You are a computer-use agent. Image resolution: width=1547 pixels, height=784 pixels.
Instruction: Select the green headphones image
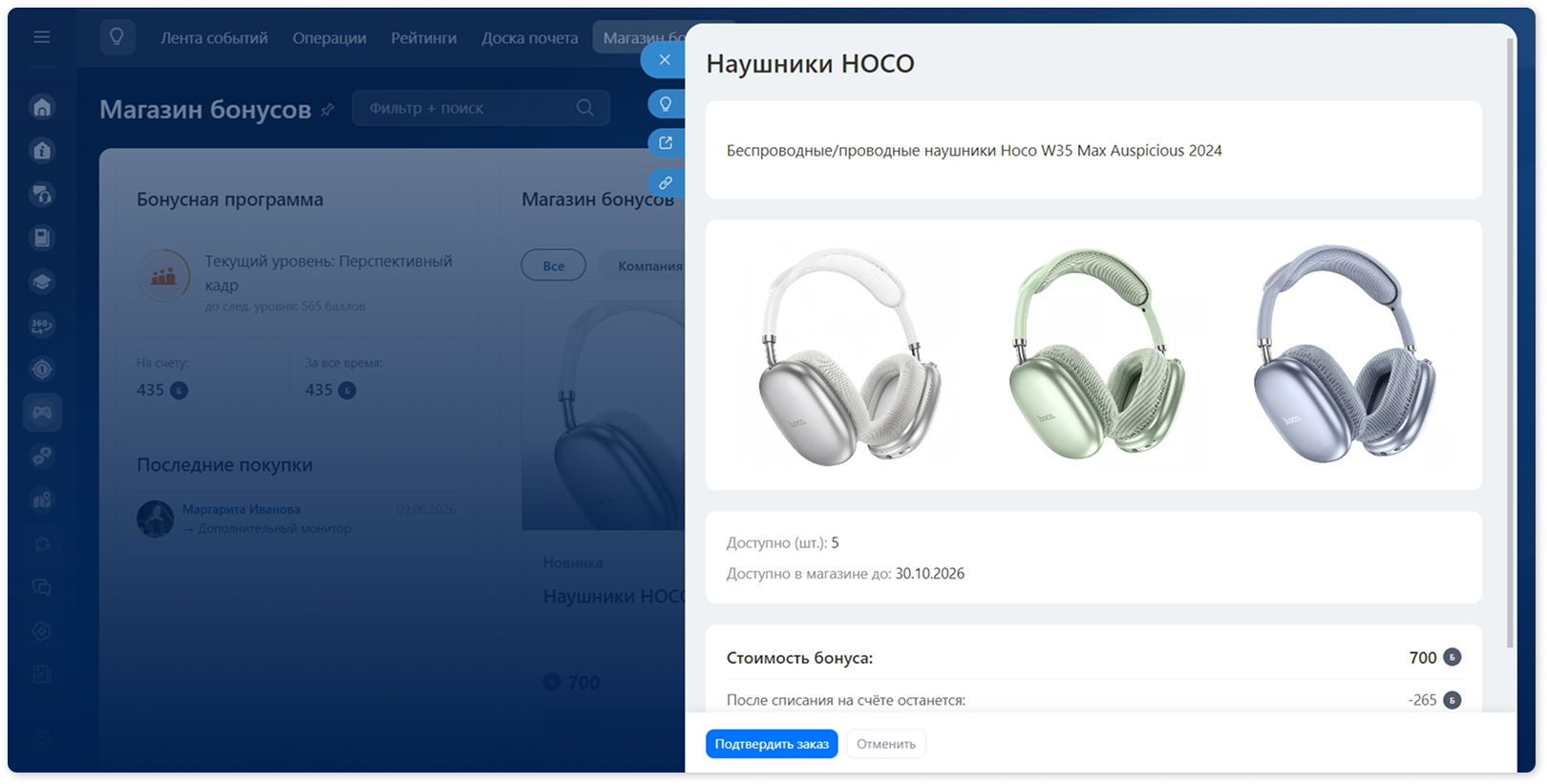1096,353
